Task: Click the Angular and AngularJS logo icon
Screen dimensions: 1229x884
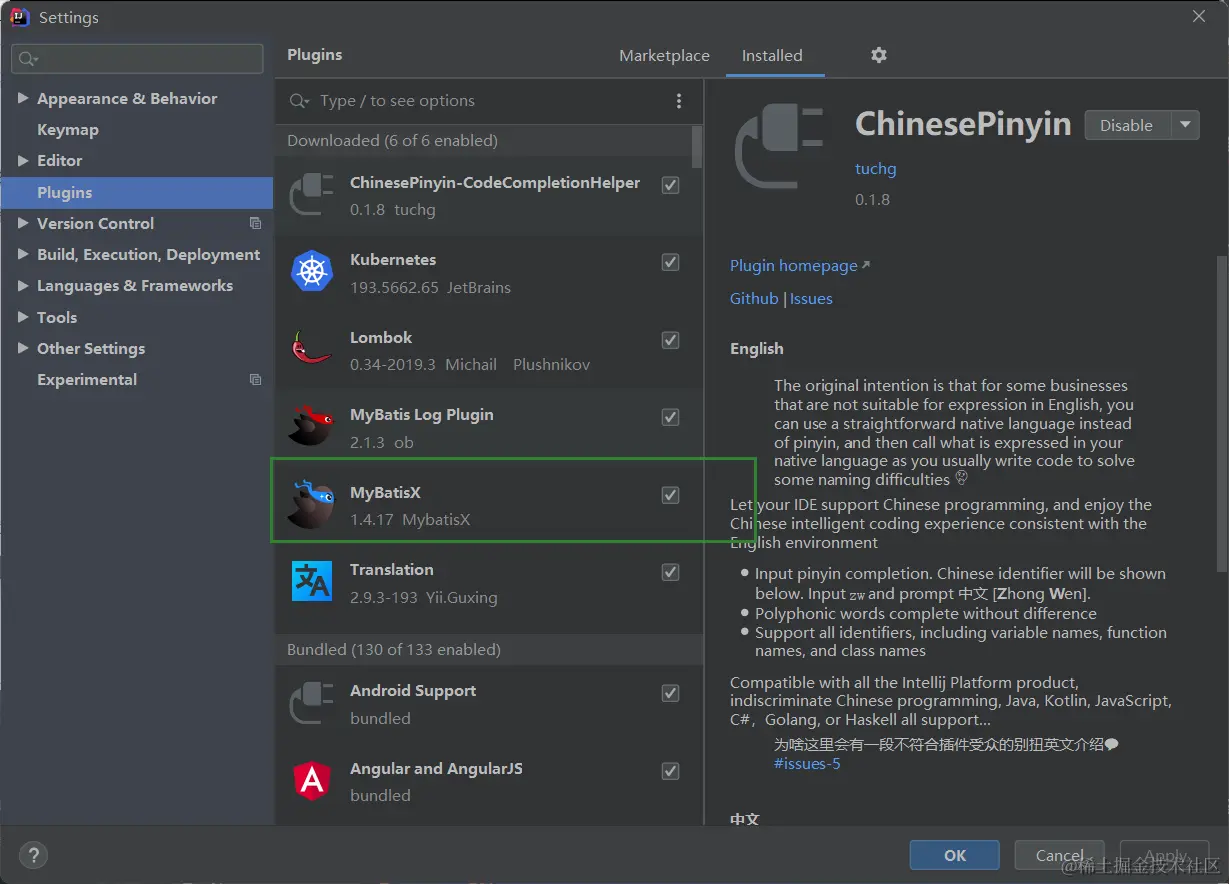Action: [x=311, y=780]
